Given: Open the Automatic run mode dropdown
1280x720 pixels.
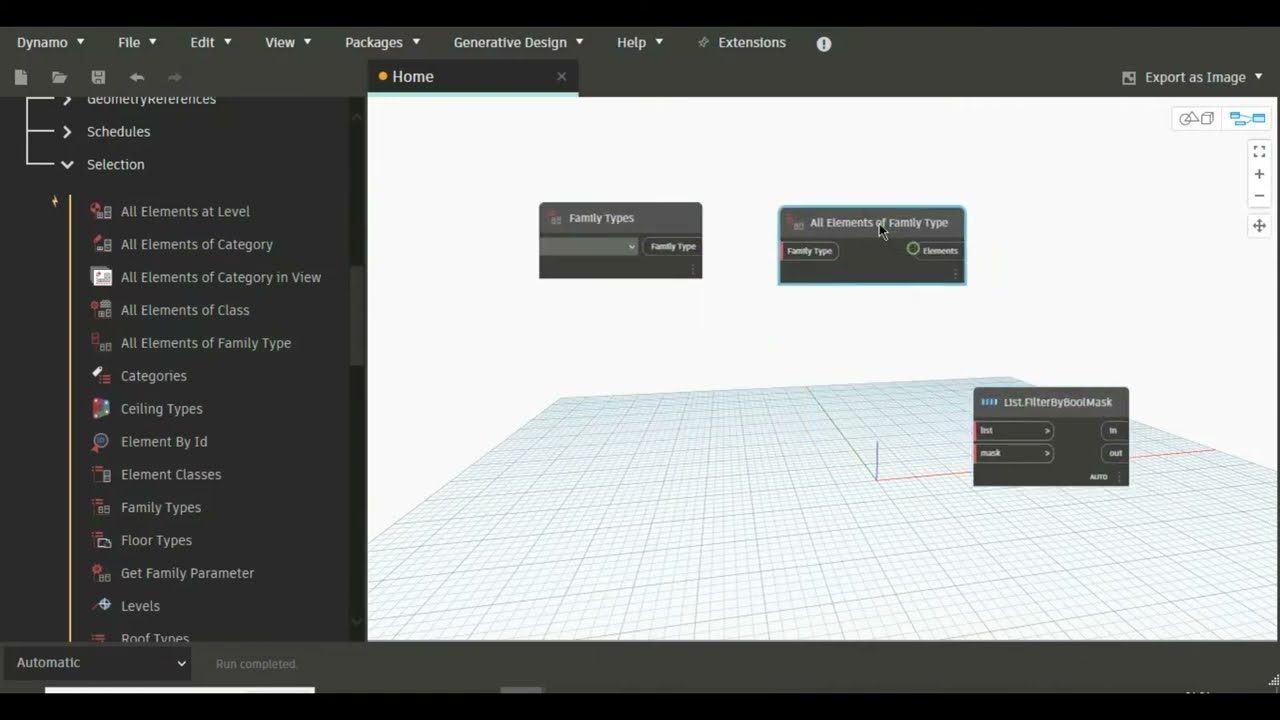Looking at the screenshot, I should (x=97, y=663).
